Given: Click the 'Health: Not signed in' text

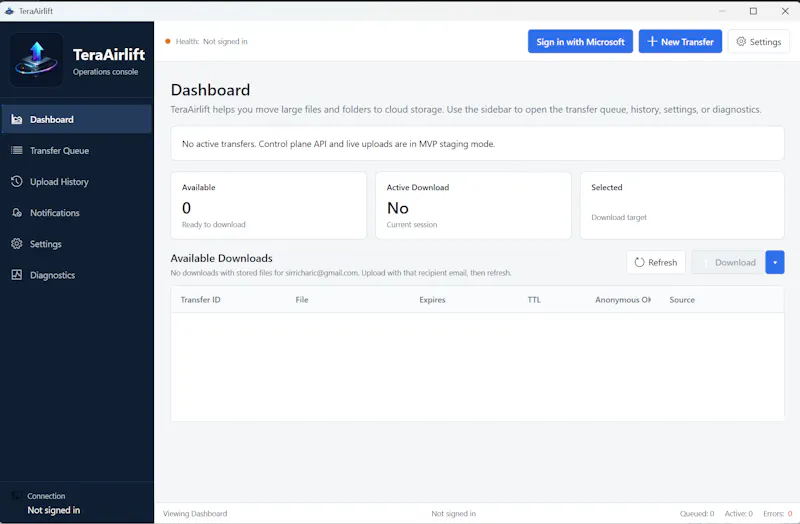Looking at the screenshot, I should (x=211, y=41).
